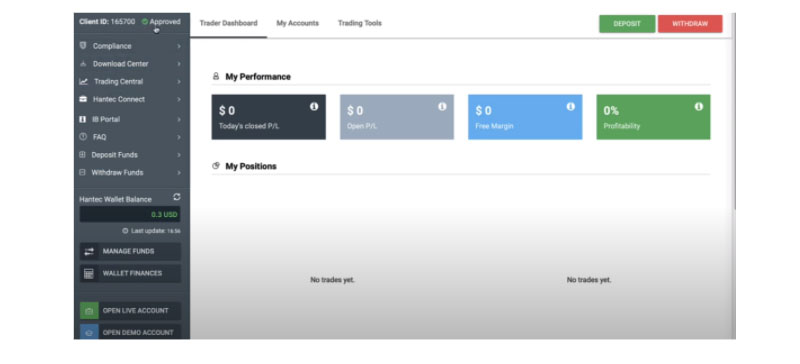Viewport: 800px width, 364px height.
Task: Click the Client ID: 165700 text
Action: pyautogui.click(x=107, y=21)
